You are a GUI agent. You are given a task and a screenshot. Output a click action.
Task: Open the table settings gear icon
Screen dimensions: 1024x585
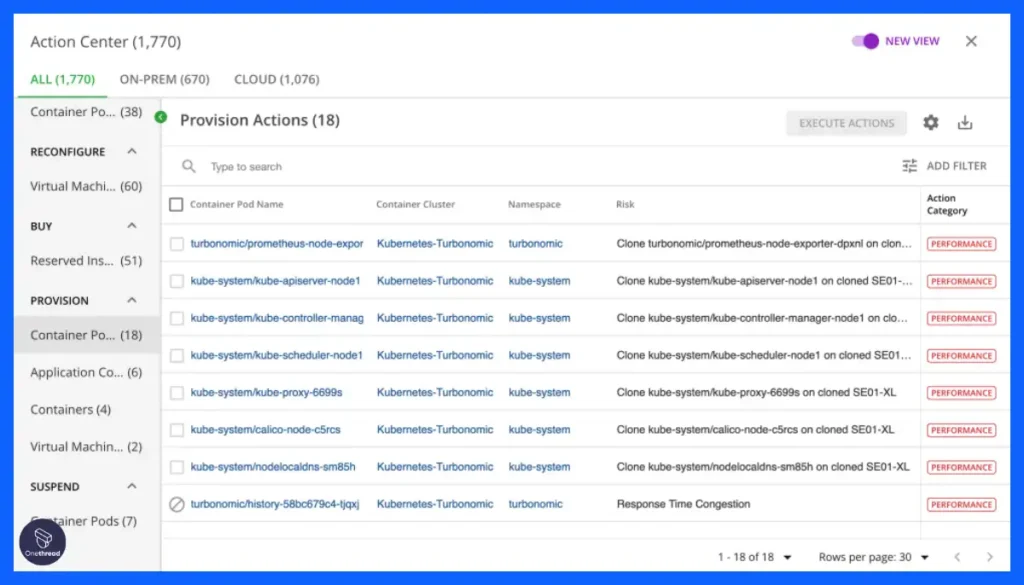pyautogui.click(x=931, y=122)
